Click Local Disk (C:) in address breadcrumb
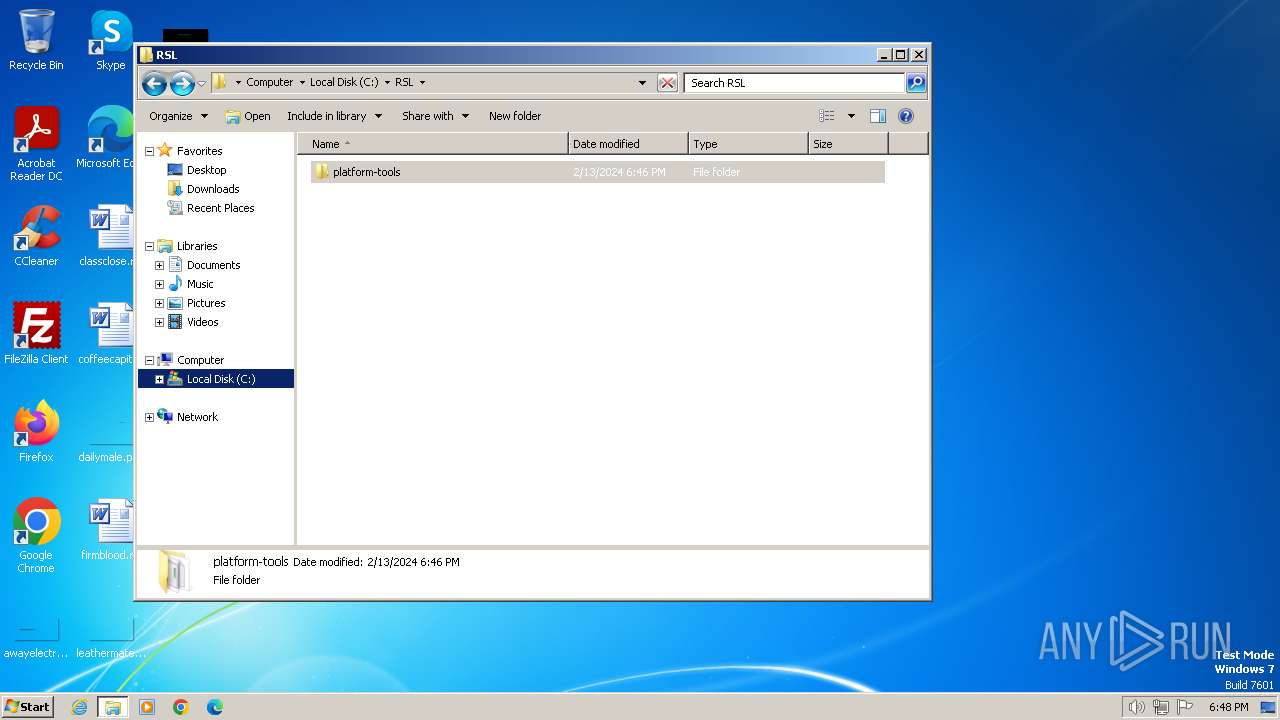This screenshot has width=1280, height=720. [x=344, y=83]
